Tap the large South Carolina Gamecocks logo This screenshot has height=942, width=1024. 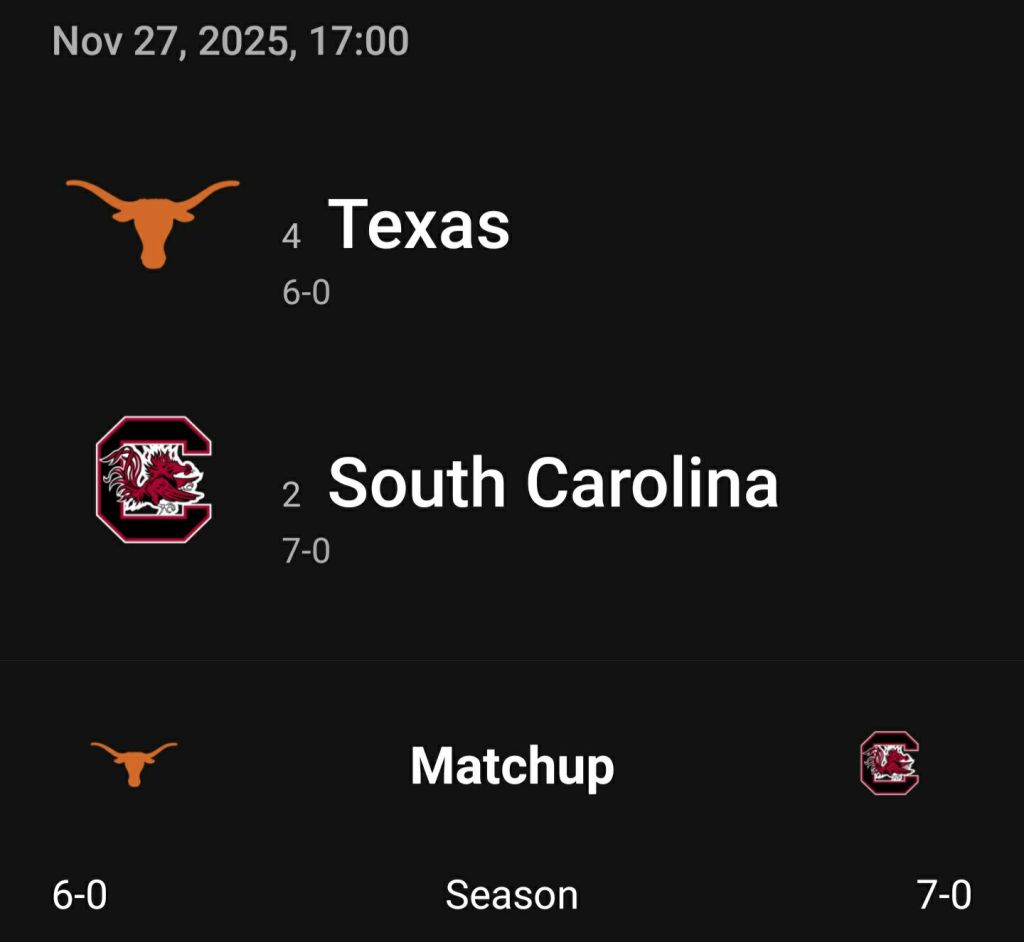tap(153, 479)
